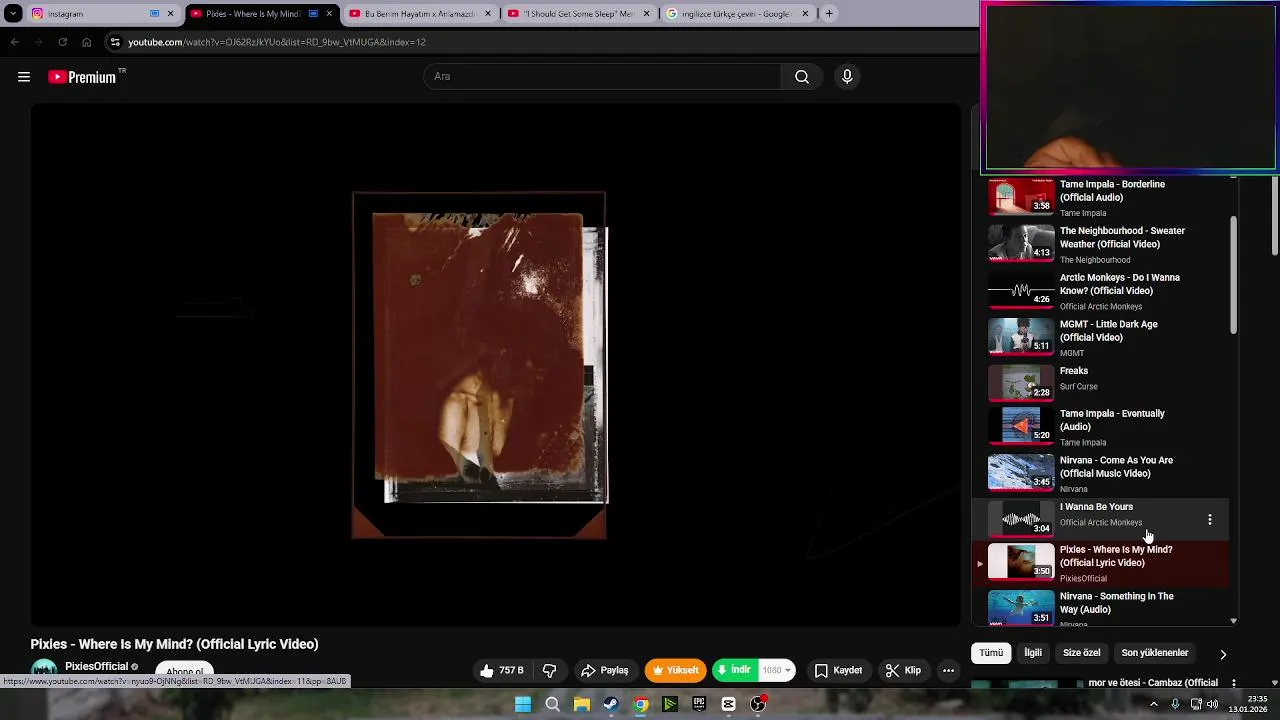This screenshot has width=1280, height=720.
Task: Open the YouTube guide hamburger menu
Action: pos(24,77)
